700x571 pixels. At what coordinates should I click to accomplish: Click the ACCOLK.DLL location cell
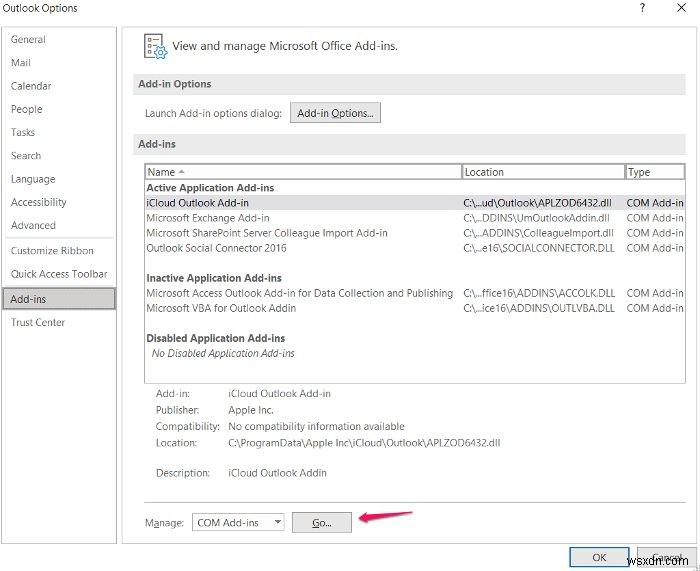tap(539, 293)
